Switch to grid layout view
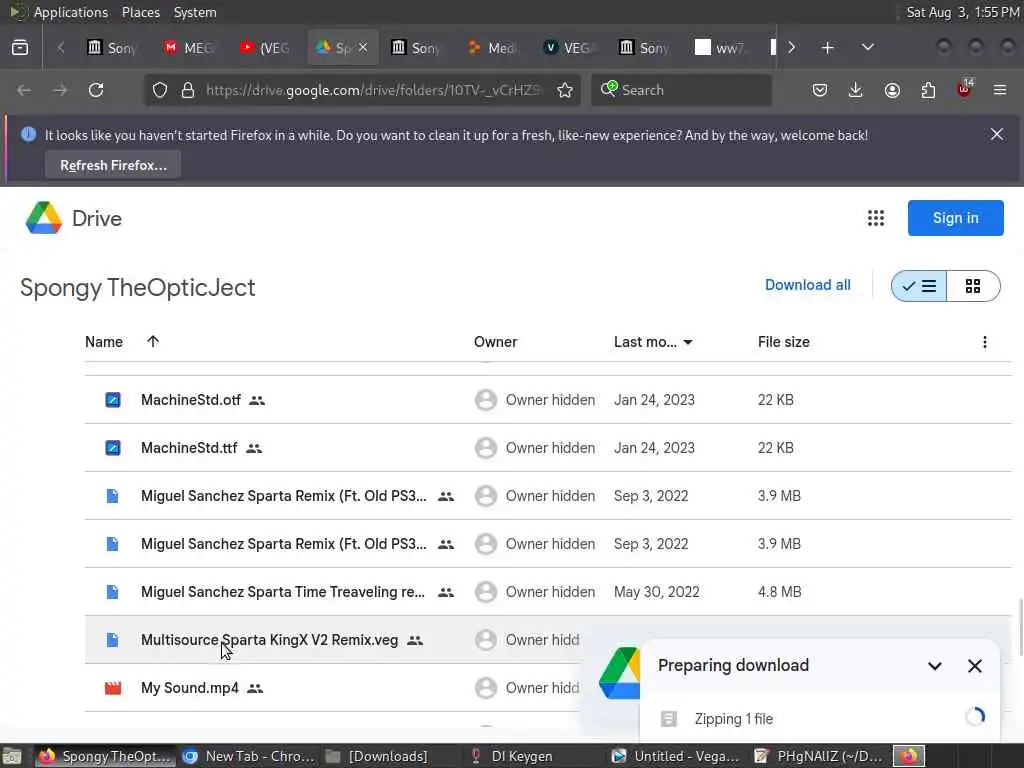Image resolution: width=1024 pixels, height=768 pixels. point(973,286)
